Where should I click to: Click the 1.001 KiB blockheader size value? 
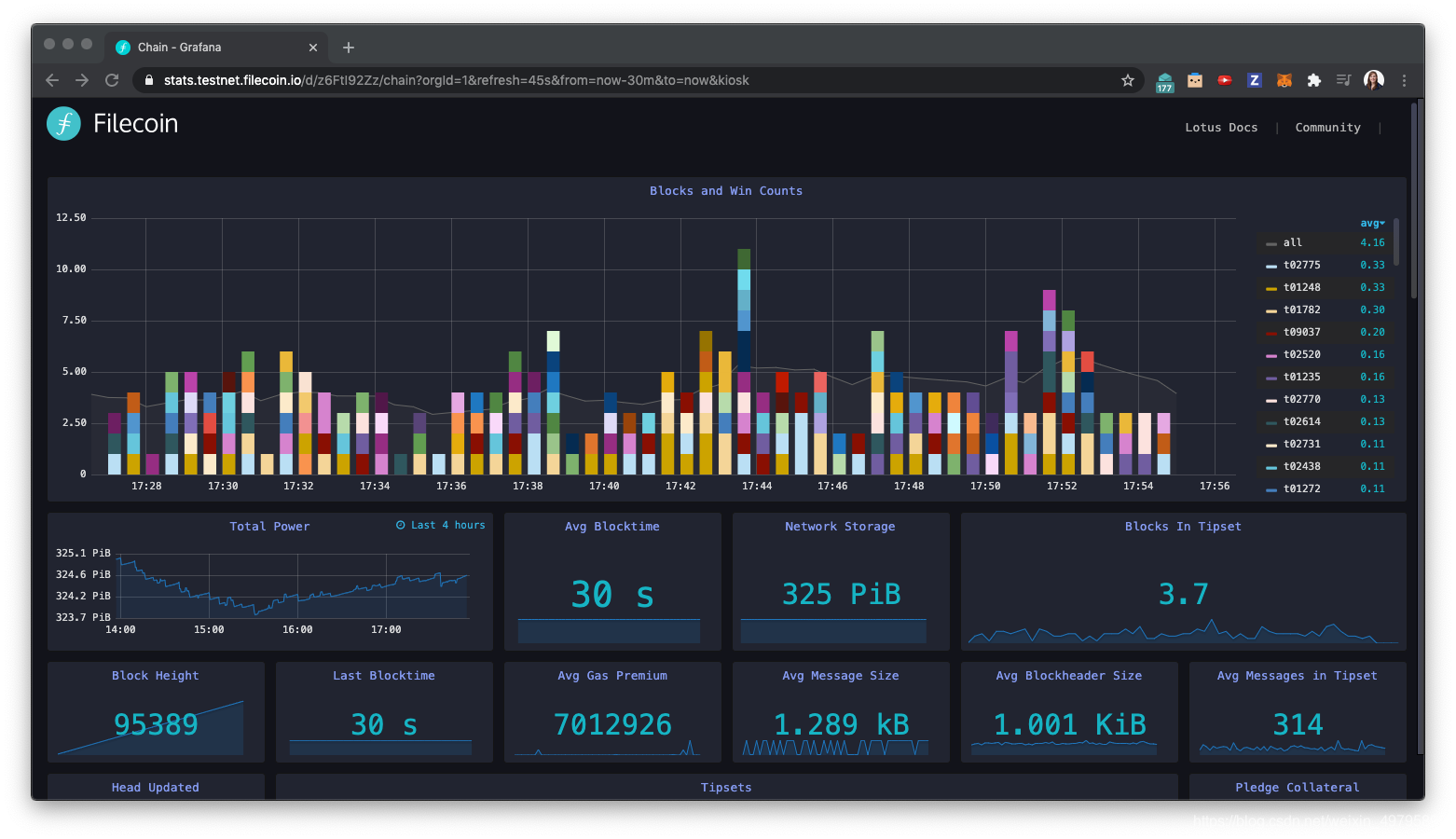coord(1070,724)
